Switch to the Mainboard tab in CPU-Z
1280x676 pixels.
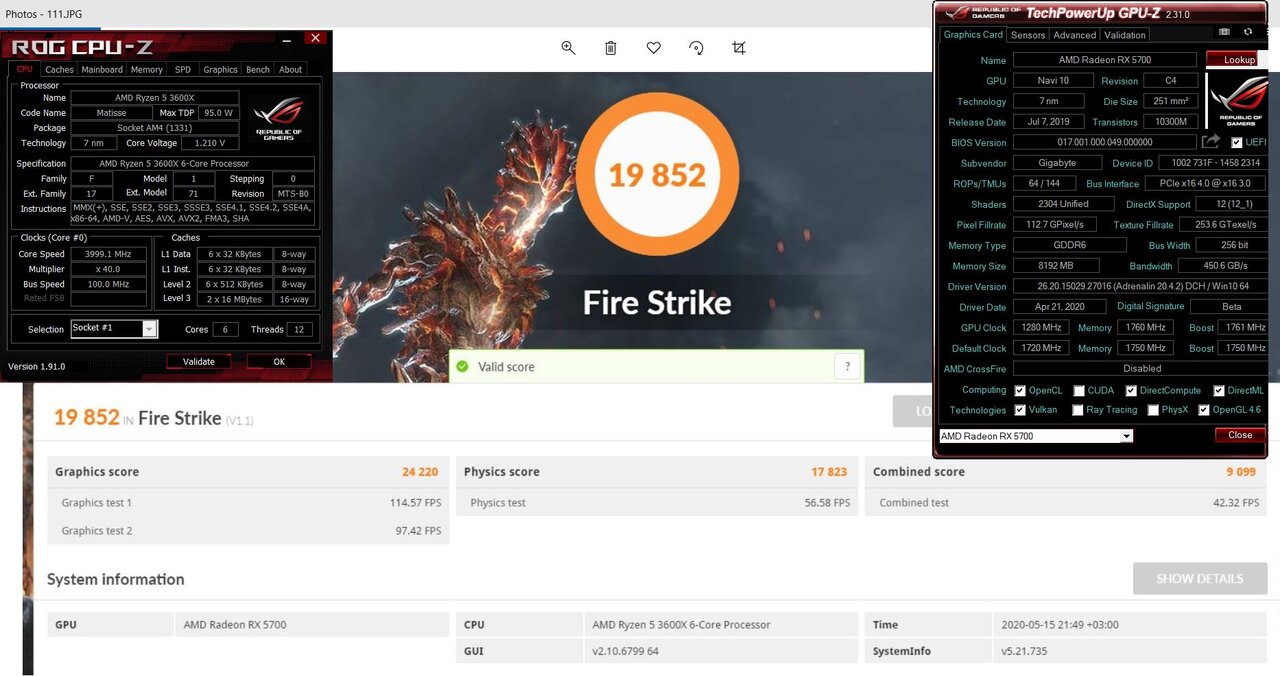102,70
